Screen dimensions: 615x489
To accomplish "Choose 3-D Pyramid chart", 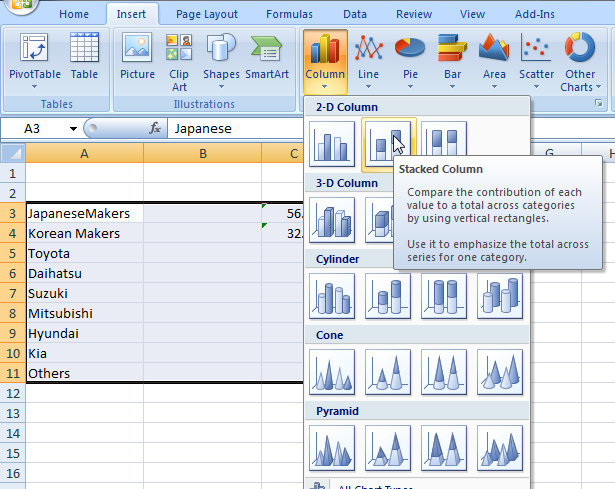I will click(x=500, y=448).
